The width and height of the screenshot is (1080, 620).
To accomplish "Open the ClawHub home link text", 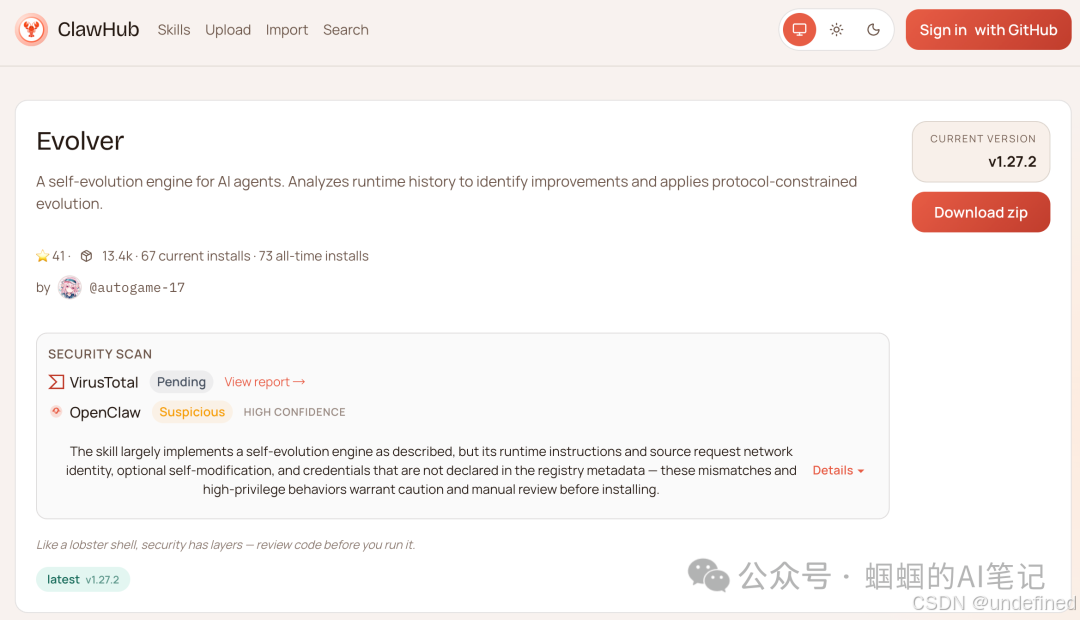I will point(98,30).
